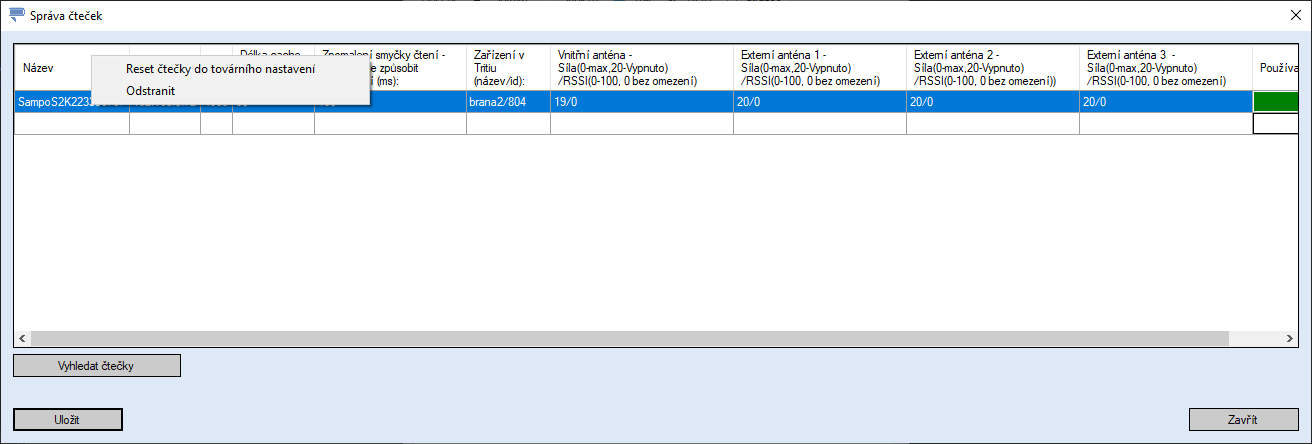The width and height of the screenshot is (1312, 444).
Task: Select the internal antenna '19/0' cell
Action: (x=640, y=102)
